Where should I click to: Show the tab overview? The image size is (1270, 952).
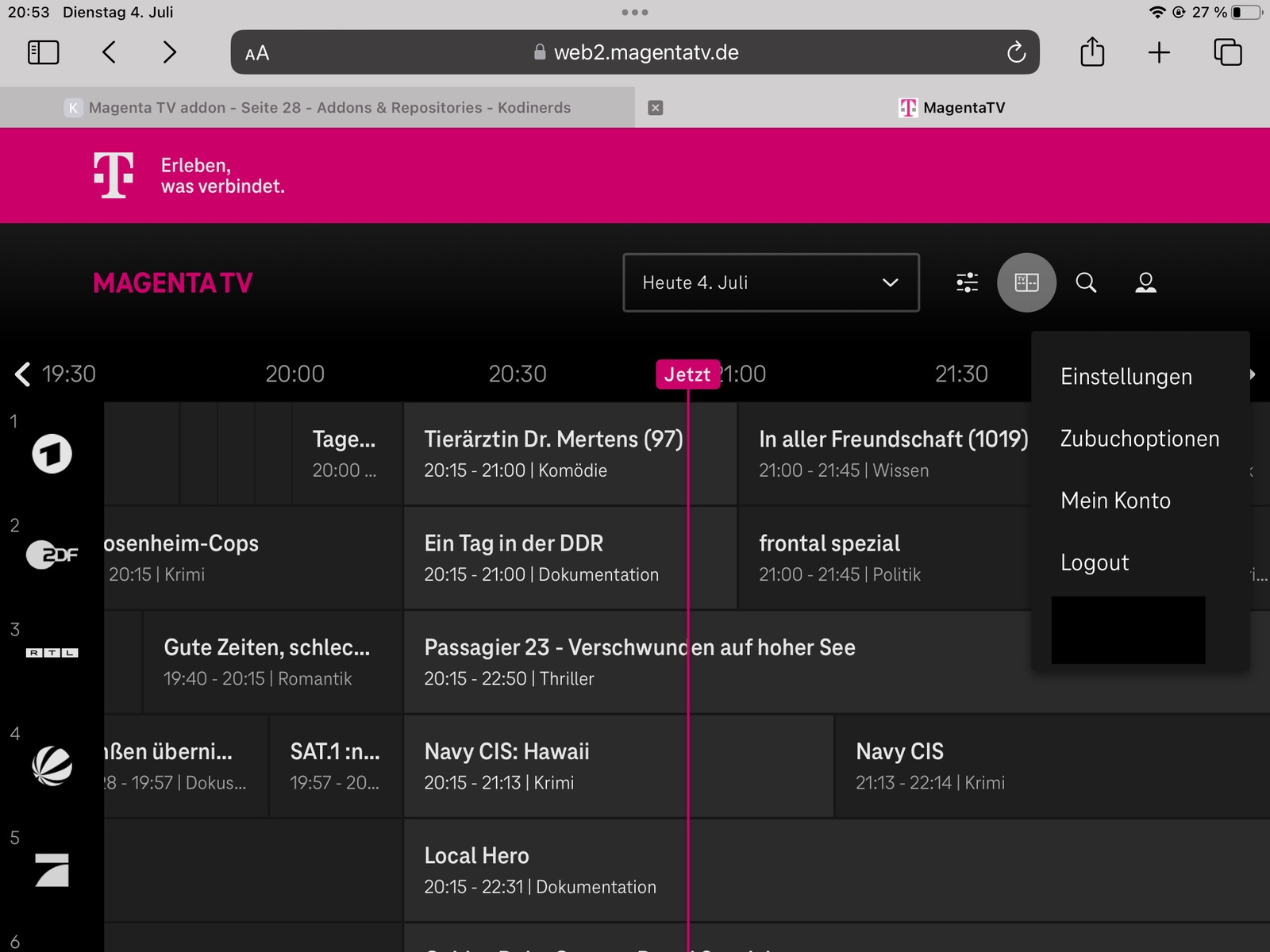(x=1228, y=52)
